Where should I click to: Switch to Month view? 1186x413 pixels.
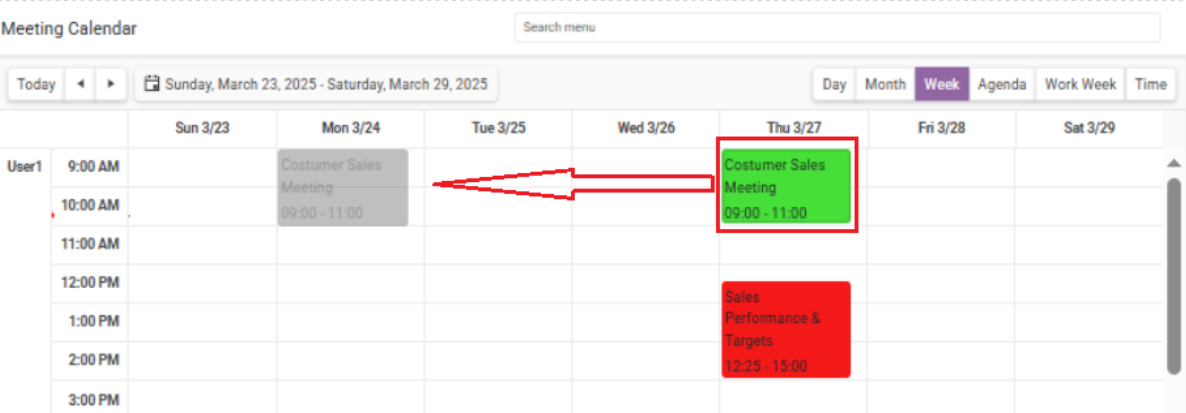pyautogui.click(x=886, y=84)
